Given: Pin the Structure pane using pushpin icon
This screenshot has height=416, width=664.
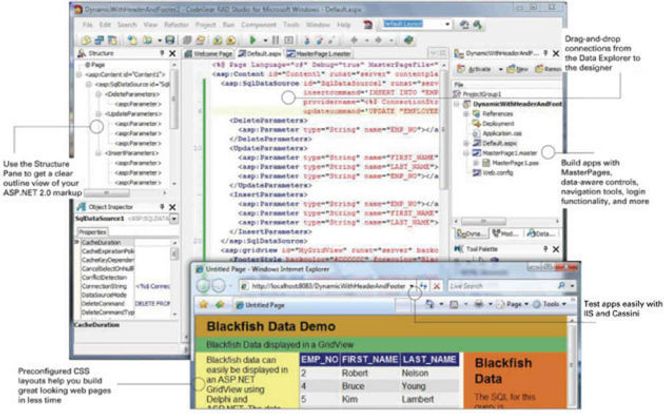Looking at the screenshot, I should click(x=162, y=53).
